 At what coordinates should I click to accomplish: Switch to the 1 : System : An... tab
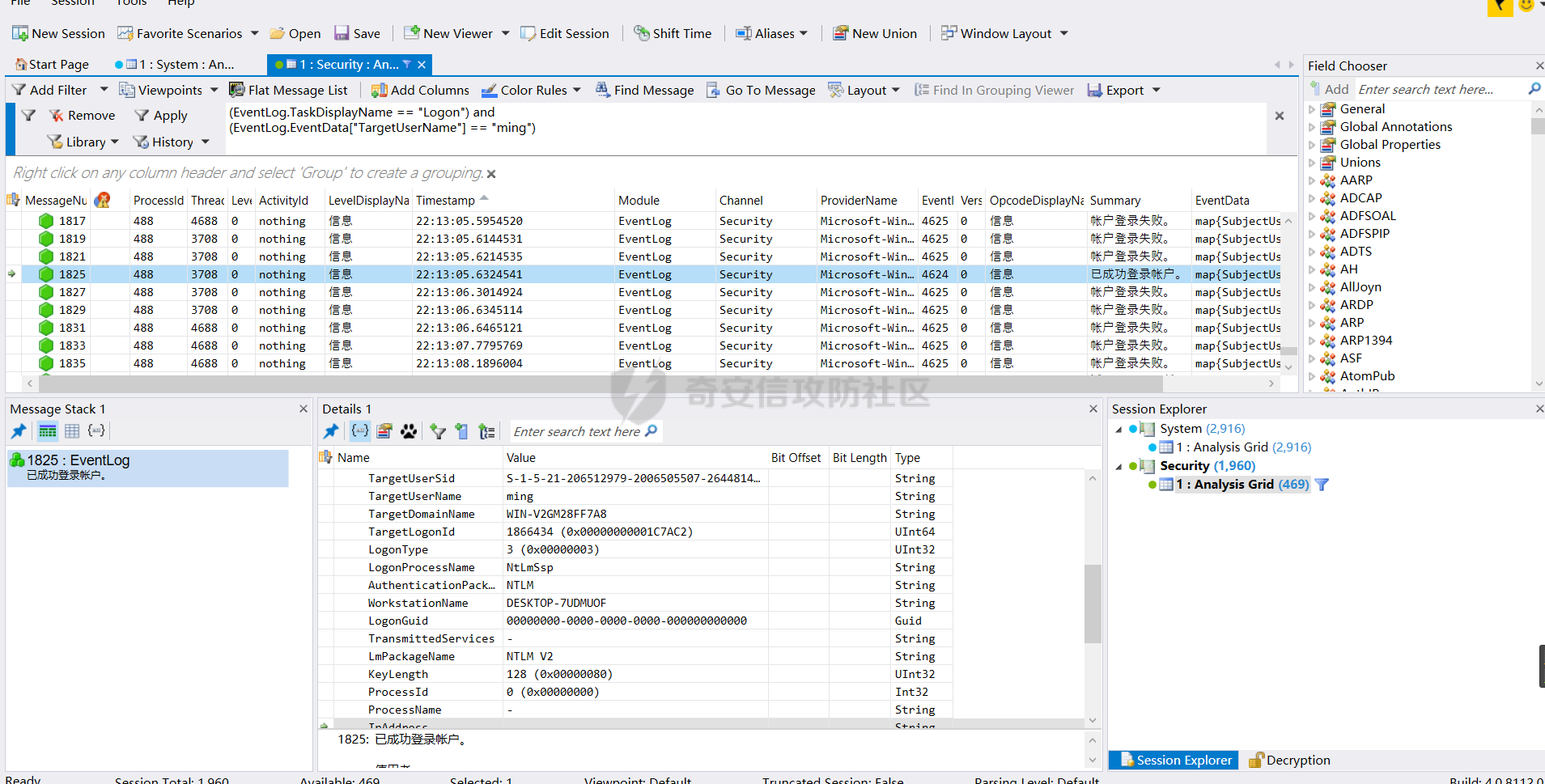174,64
